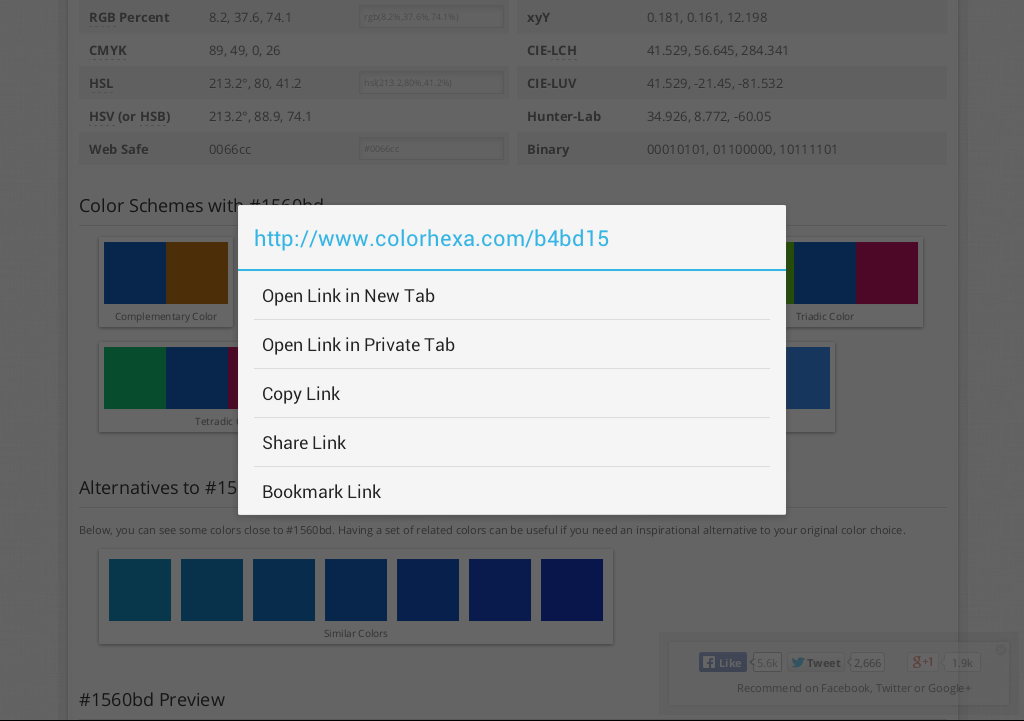This screenshot has width=1024, height=721.
Task: Select the first teal similar color swatch
Action: pyautogui.click(x=140, y=590)
